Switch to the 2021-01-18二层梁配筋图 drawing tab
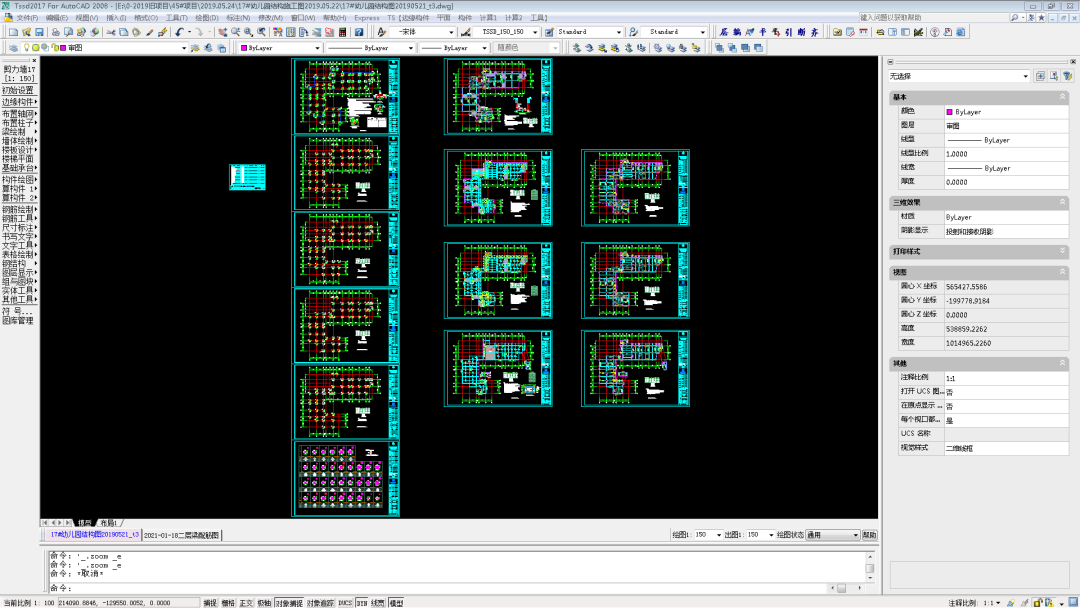The height and width of the screenshot is (608, 1080). coord(182,535)
